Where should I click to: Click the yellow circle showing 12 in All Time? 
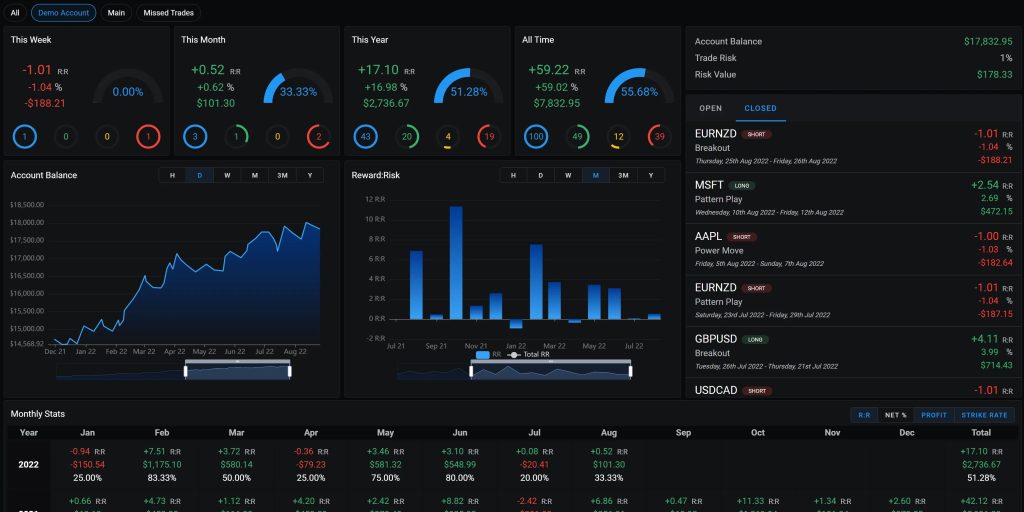click(618, 136)
